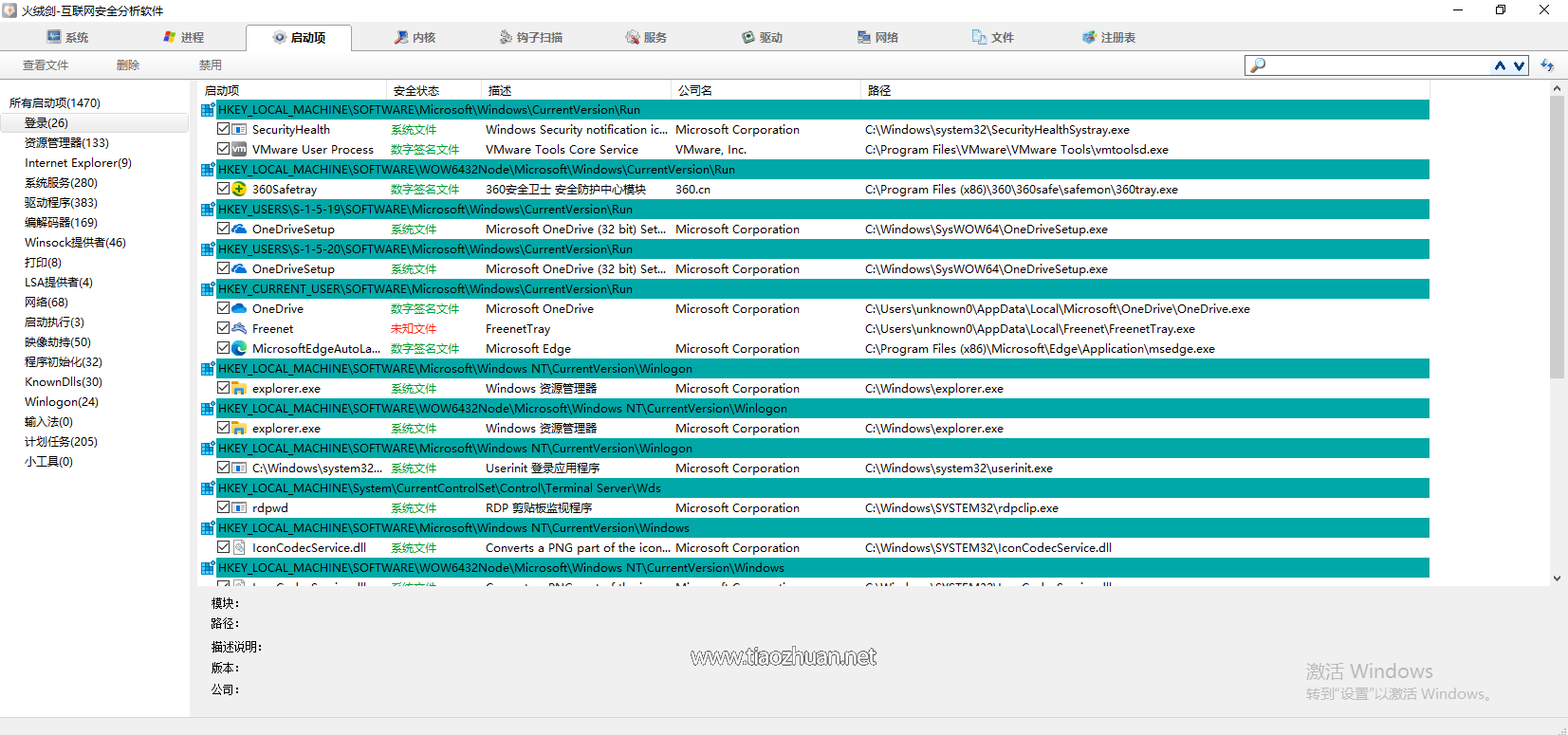Click the search next down arrow
This screenshot has height=735, width=1568.
pyautogui.click(x=1519, y=65)
